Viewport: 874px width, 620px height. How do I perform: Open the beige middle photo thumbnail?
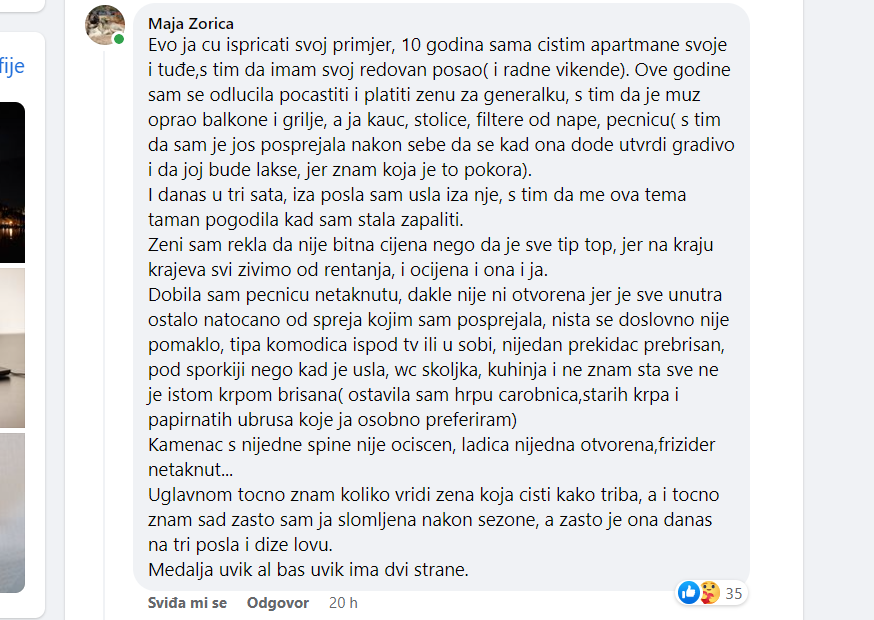pyautogui.click(x=12, y=348)
